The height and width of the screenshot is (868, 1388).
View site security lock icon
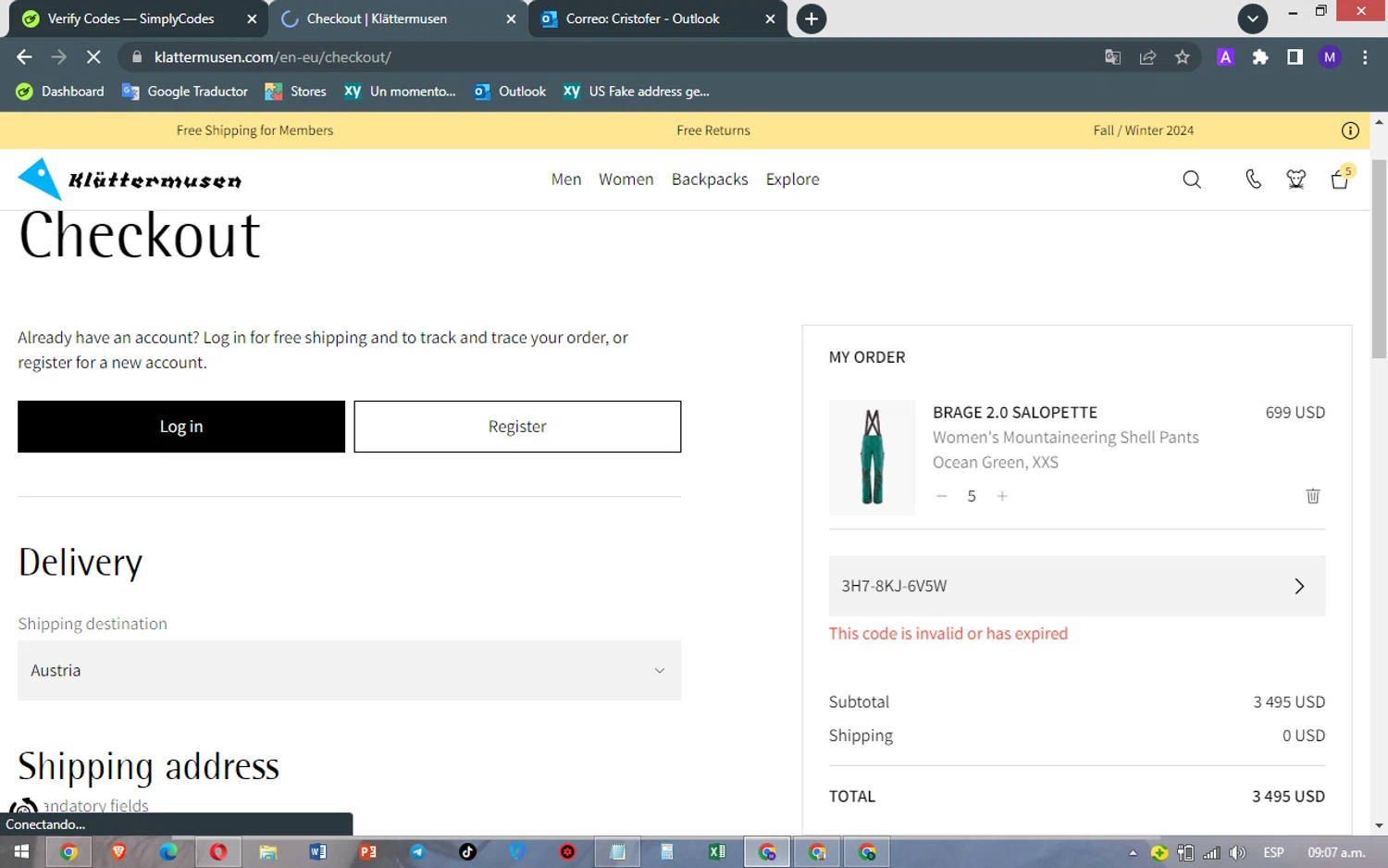click(x=137, y=57)
